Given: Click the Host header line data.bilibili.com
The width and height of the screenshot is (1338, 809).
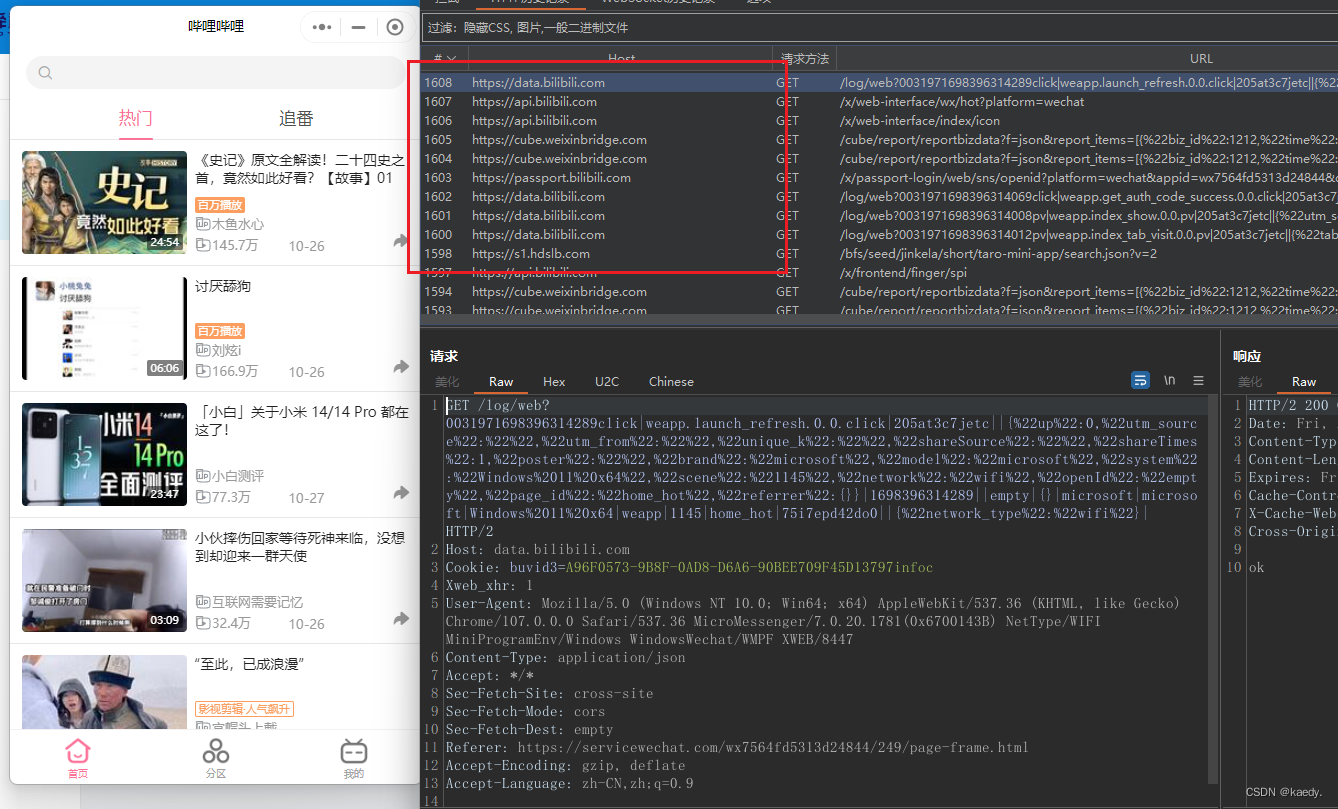Looking at the screenshot, I should pyautogui.click(x=538, y=549).
